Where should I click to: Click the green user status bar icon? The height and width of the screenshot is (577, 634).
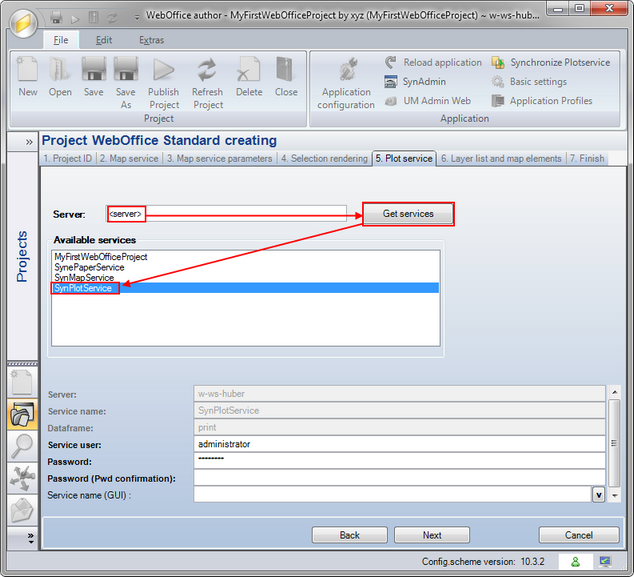(x=575, y=562)
